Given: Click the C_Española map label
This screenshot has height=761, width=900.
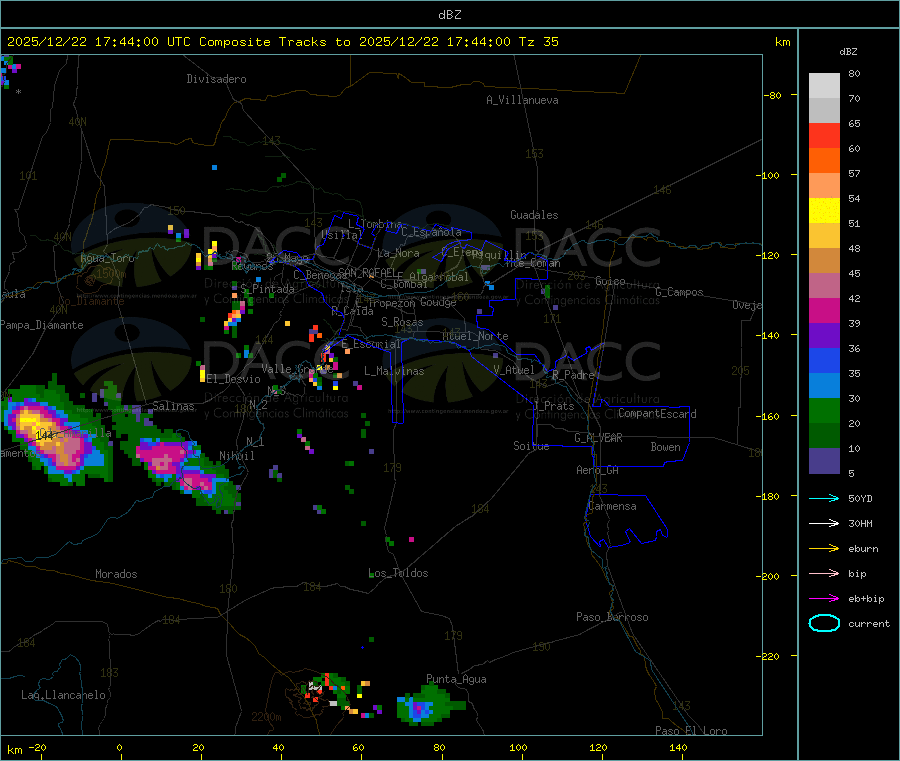Looking at the screenshot, I should (x=432, y=232).
